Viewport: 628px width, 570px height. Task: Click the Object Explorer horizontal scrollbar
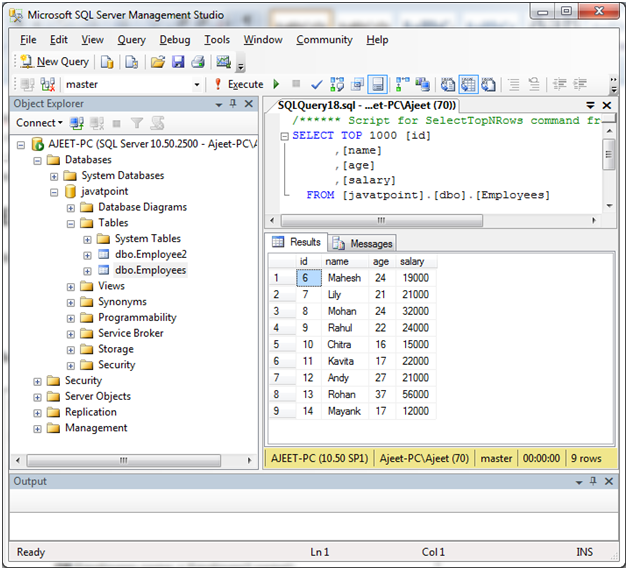(x=123, y=460)
